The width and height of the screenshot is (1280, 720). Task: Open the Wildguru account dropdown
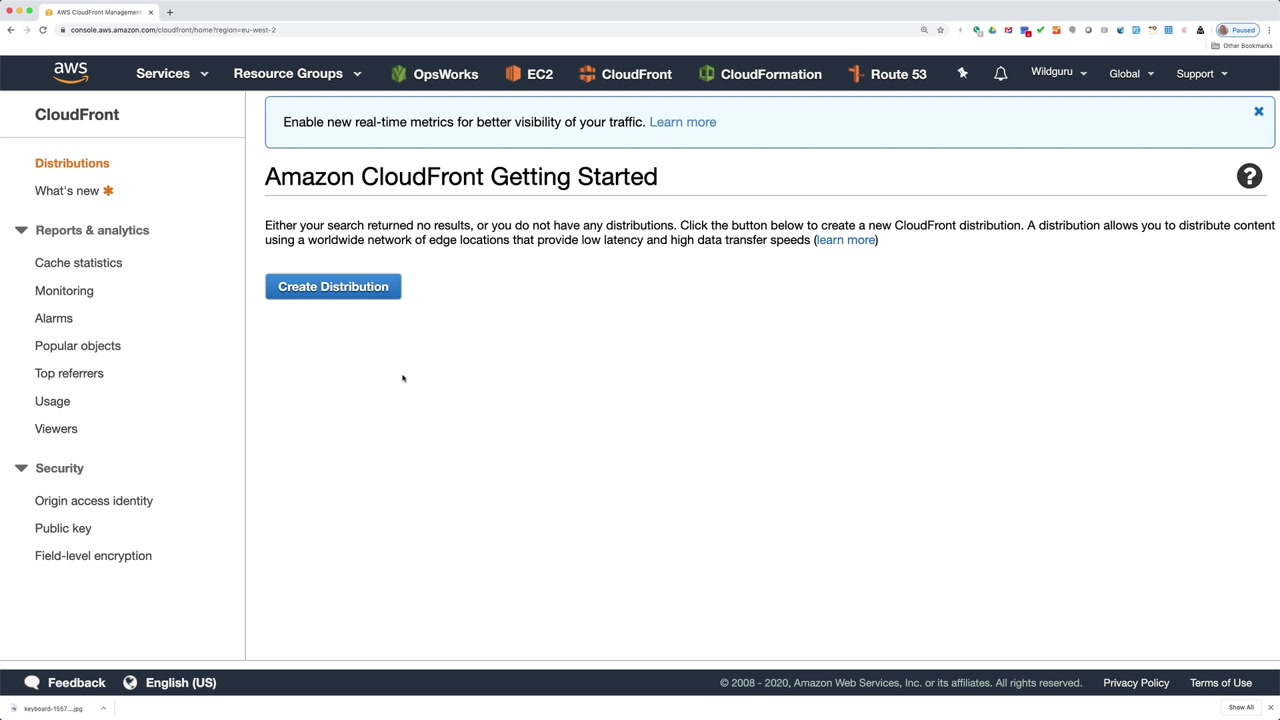1058,73
